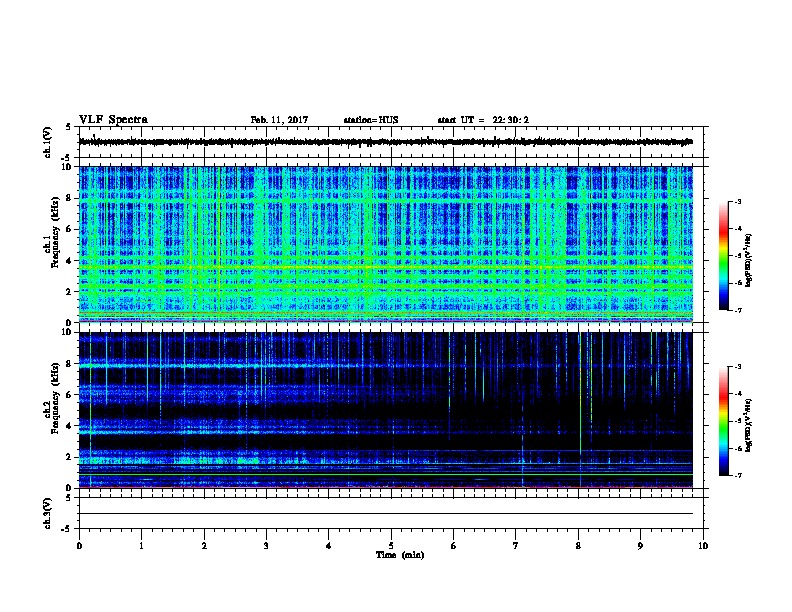Click the "7" tick on the time axis
792x612 pixels.
(516, 546)
